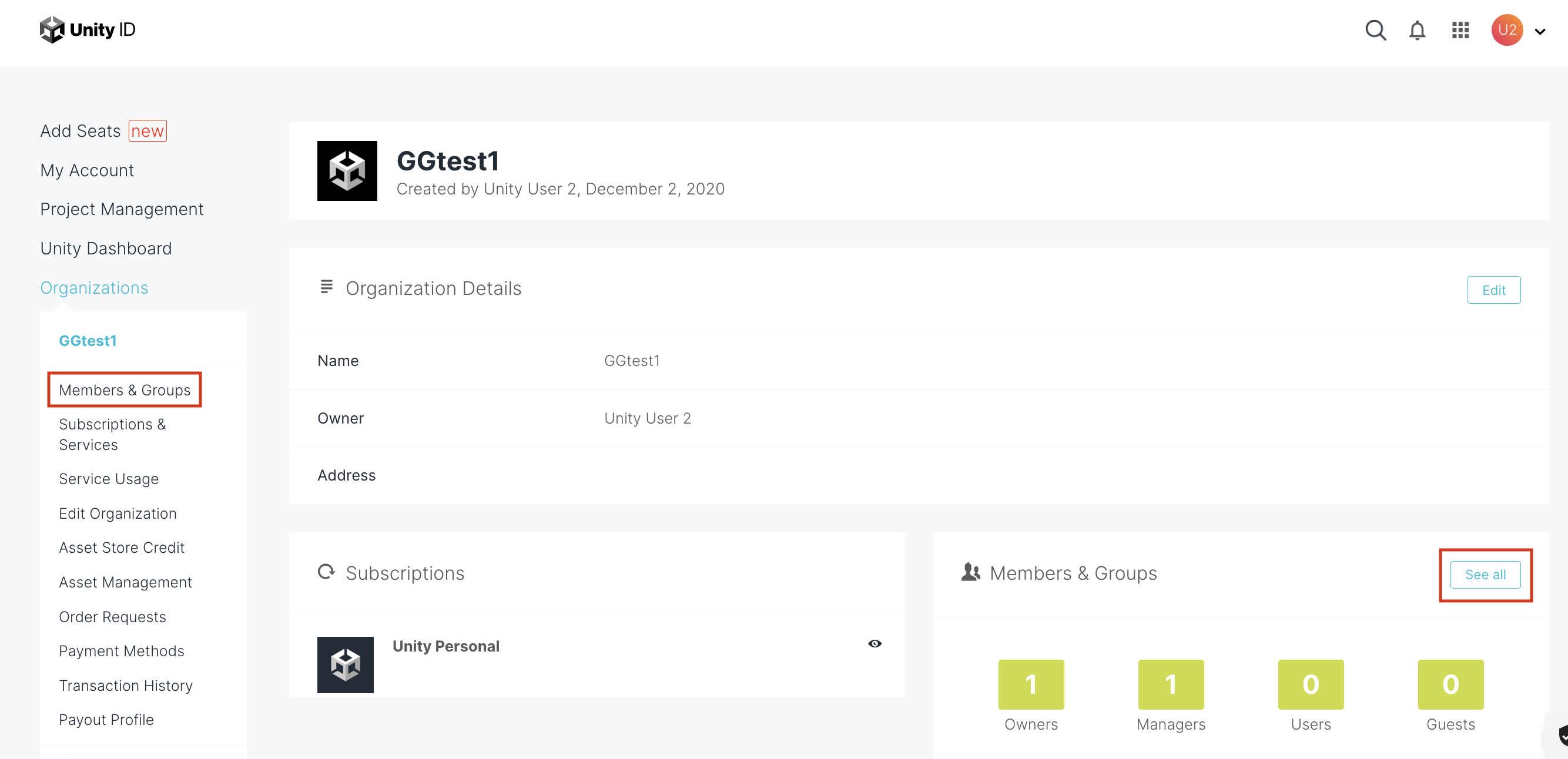Click the Organization Details list icon
This screenshot has height=759, width=1568.
(326, 287)
